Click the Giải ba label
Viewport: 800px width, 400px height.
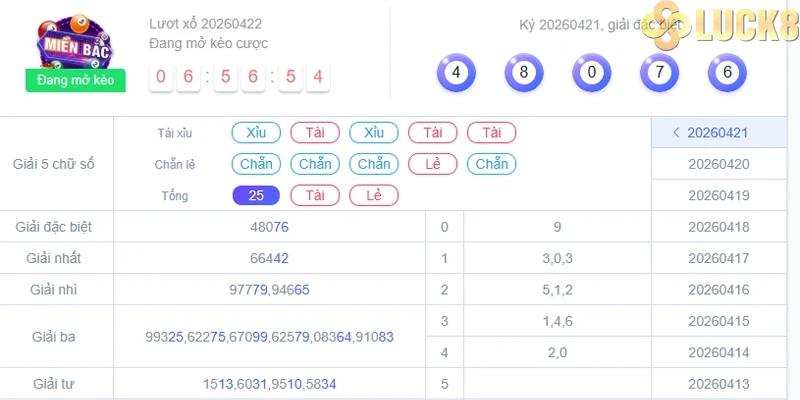(54, 337)
